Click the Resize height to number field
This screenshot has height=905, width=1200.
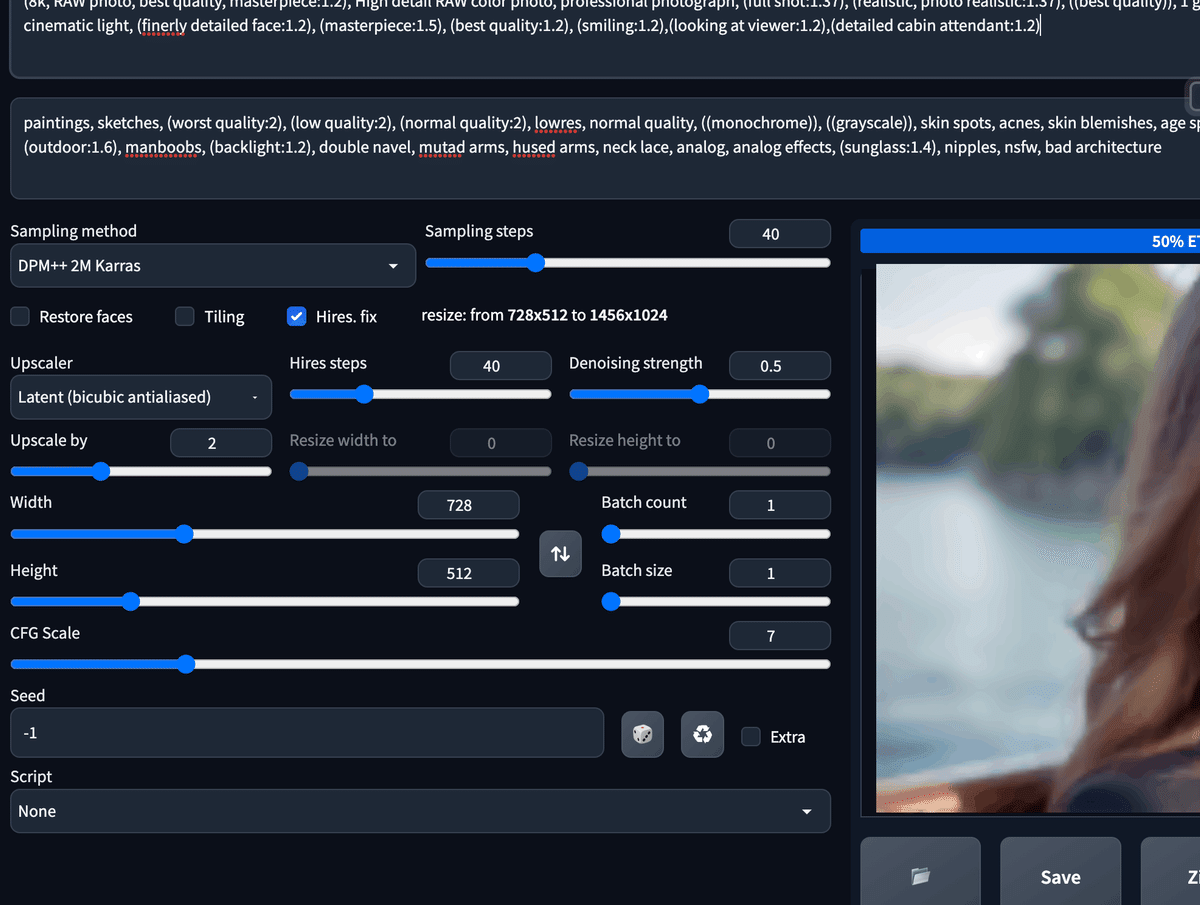(x=780, y=443)
